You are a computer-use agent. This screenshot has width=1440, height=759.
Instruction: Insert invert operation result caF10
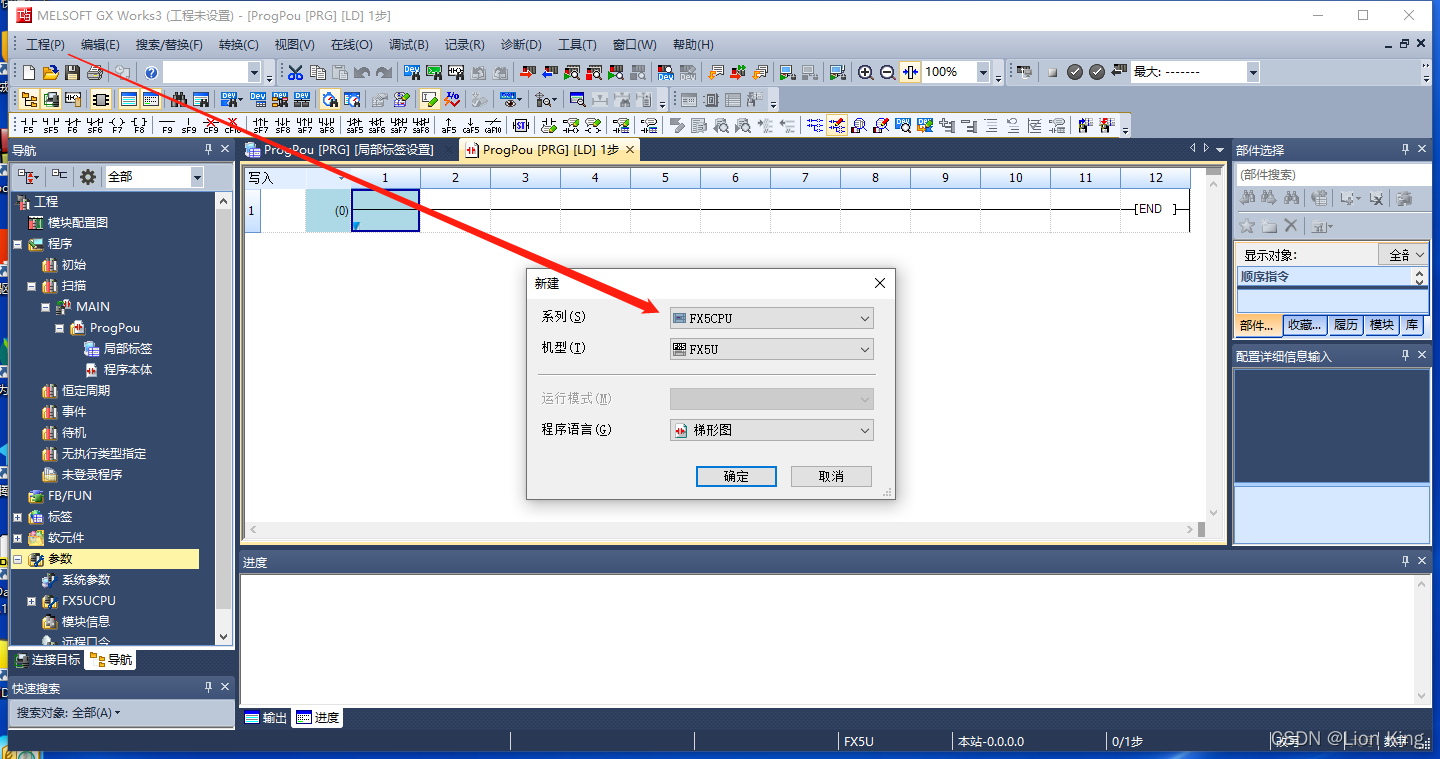[493, 125]
